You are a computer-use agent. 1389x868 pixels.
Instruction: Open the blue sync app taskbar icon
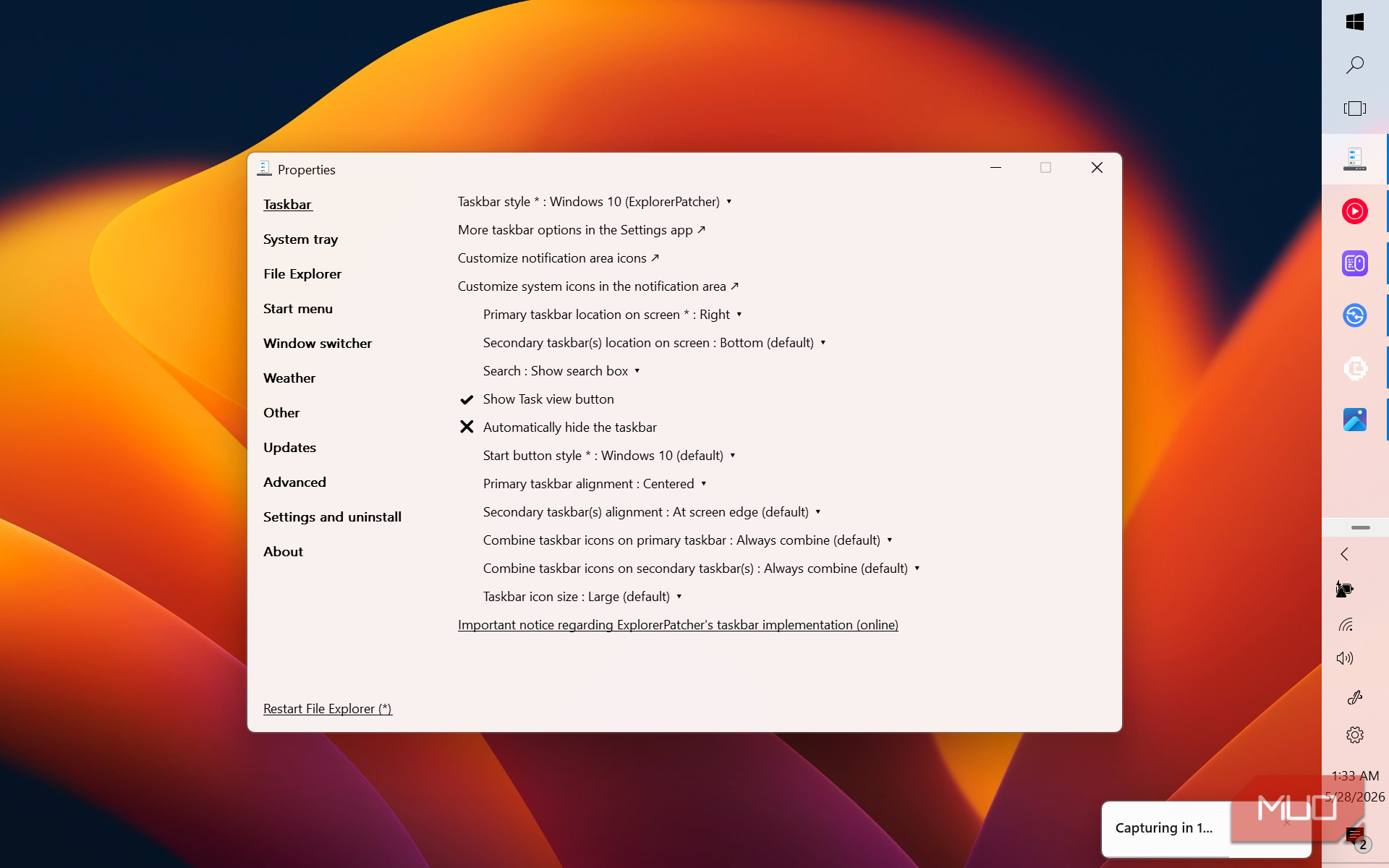(x=1355, y=315)
